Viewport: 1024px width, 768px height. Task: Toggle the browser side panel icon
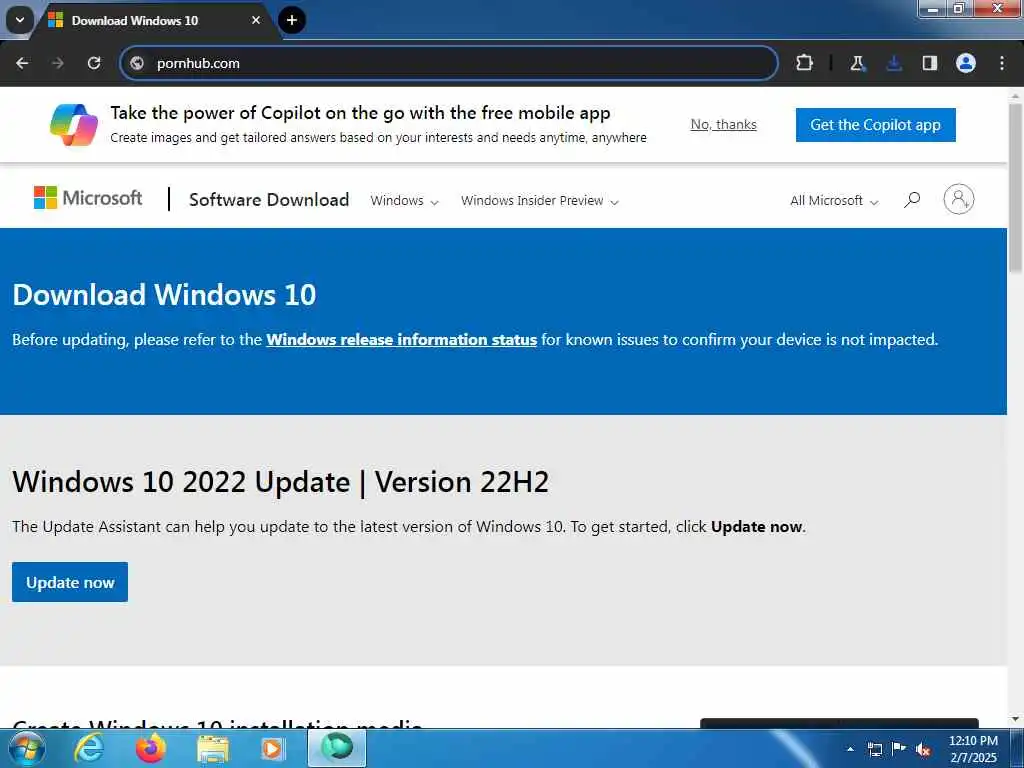pos(930,63)
